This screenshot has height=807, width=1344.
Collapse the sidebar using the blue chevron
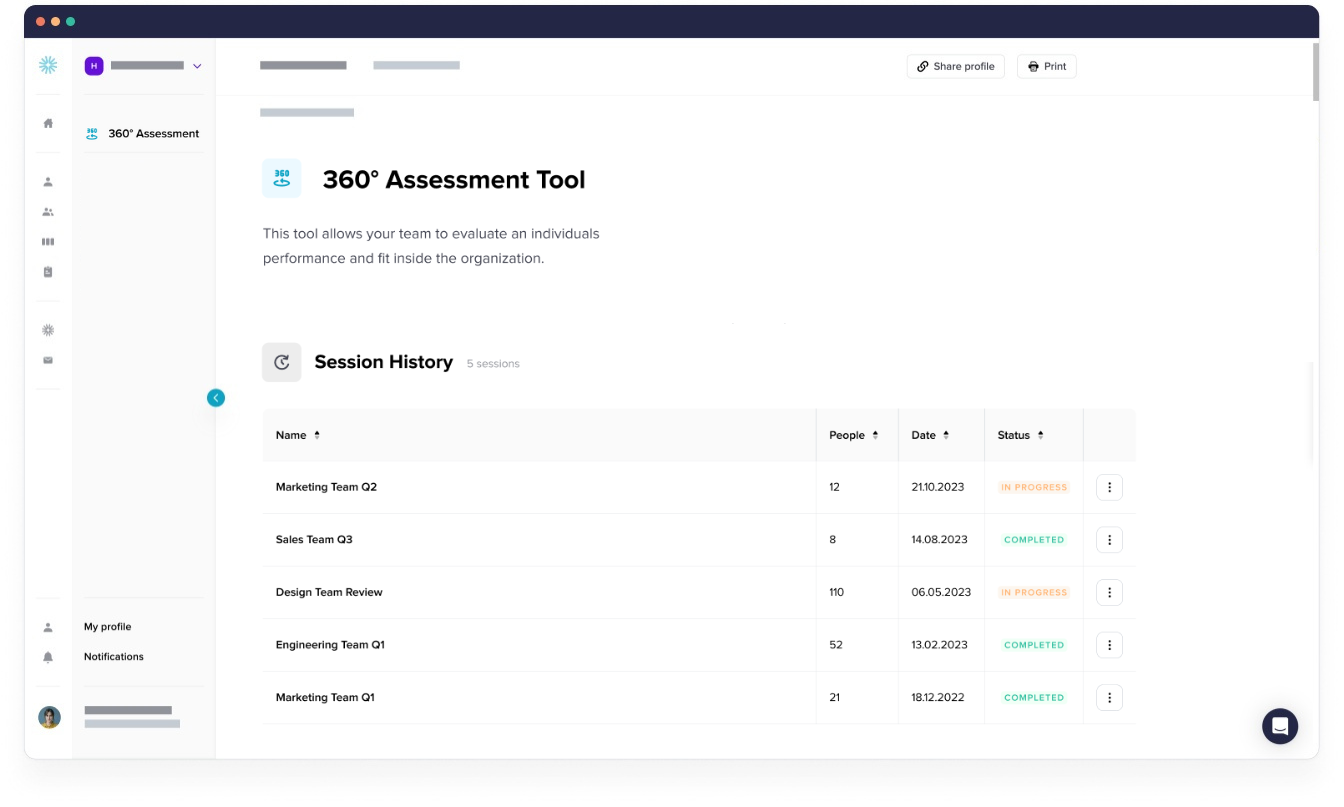(x=216, y=398)
